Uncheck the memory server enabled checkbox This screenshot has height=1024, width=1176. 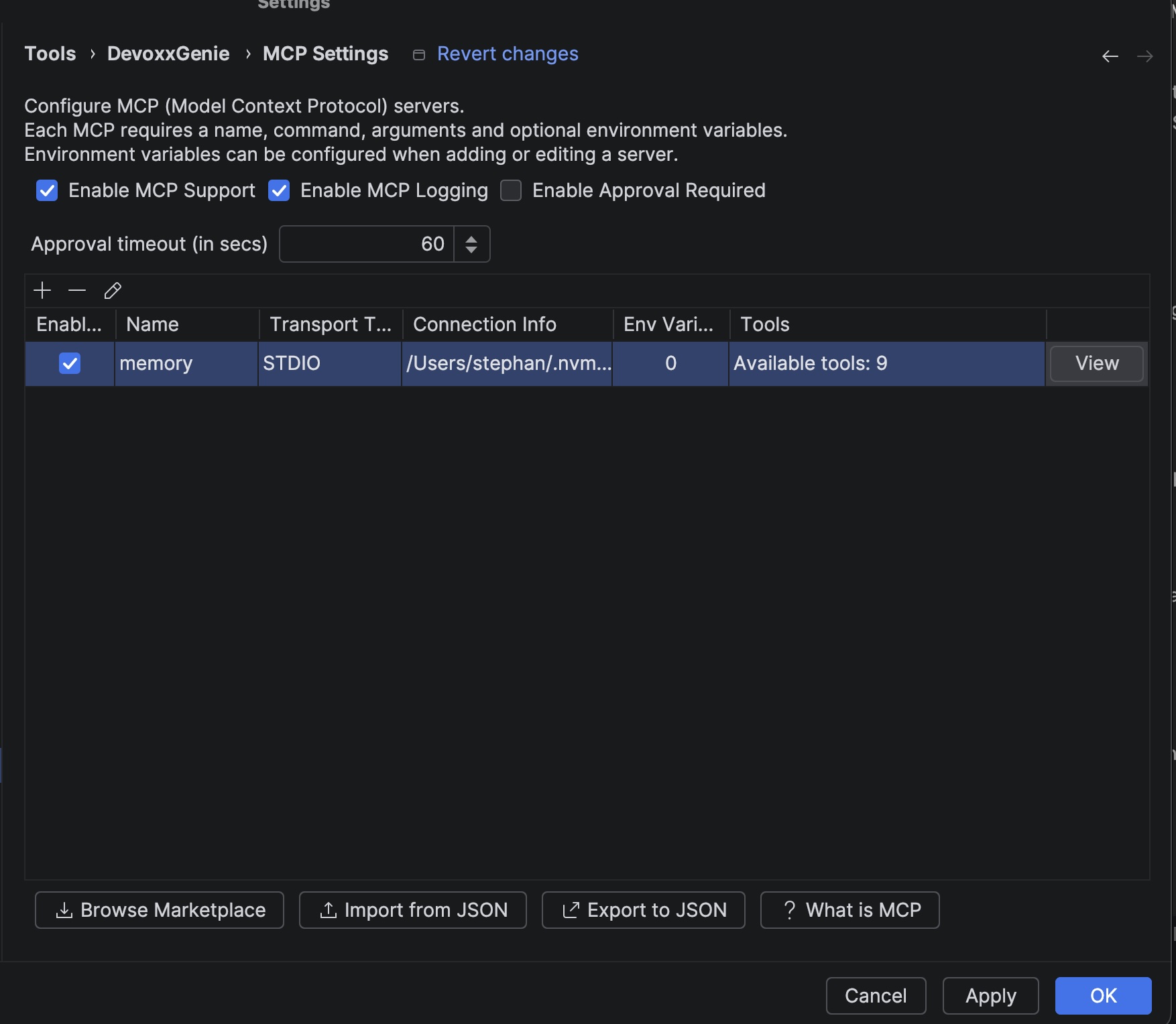pyautogui.click(x=70, y=363)
